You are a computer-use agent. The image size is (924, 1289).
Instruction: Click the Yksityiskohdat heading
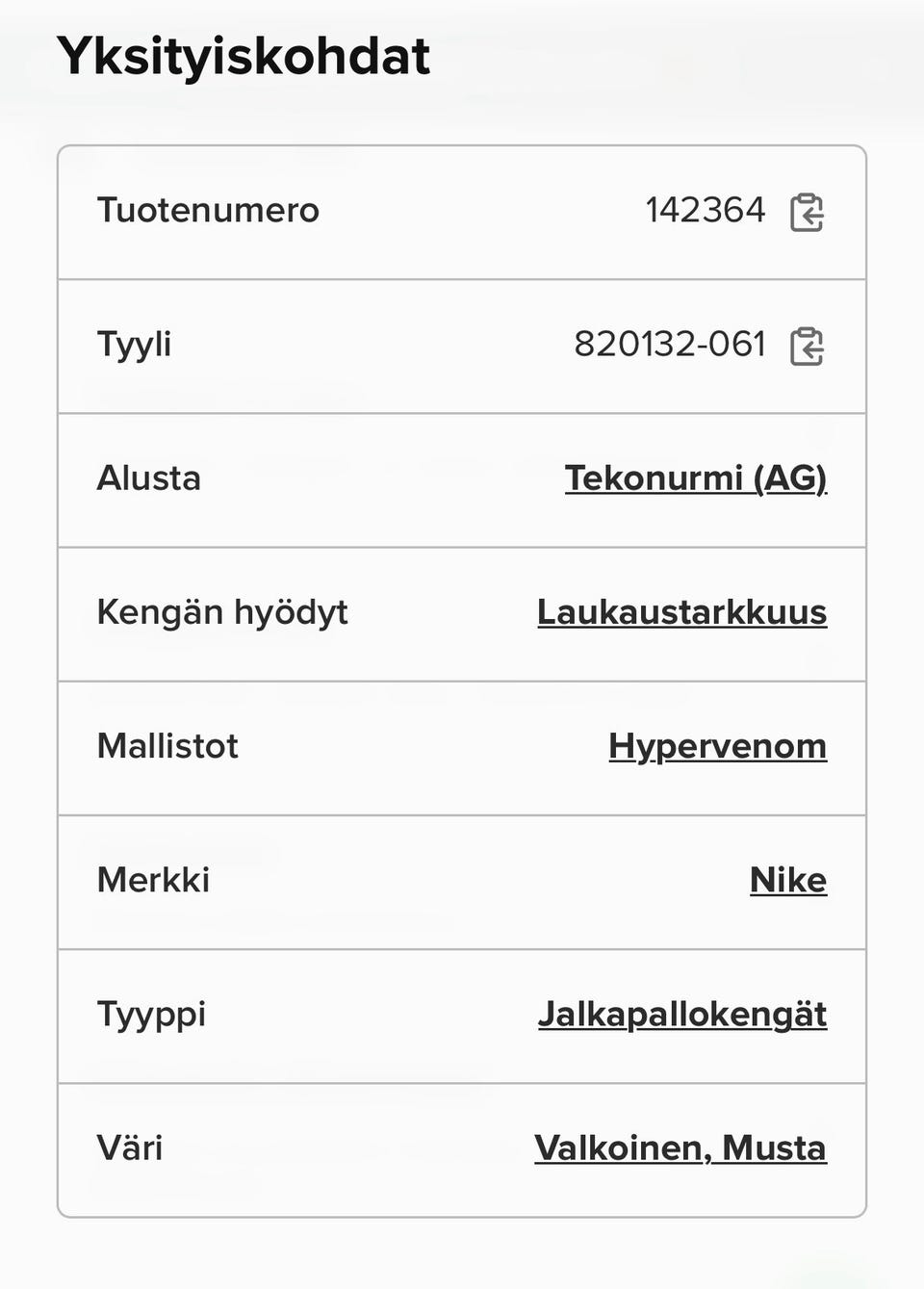coord(244,56)
